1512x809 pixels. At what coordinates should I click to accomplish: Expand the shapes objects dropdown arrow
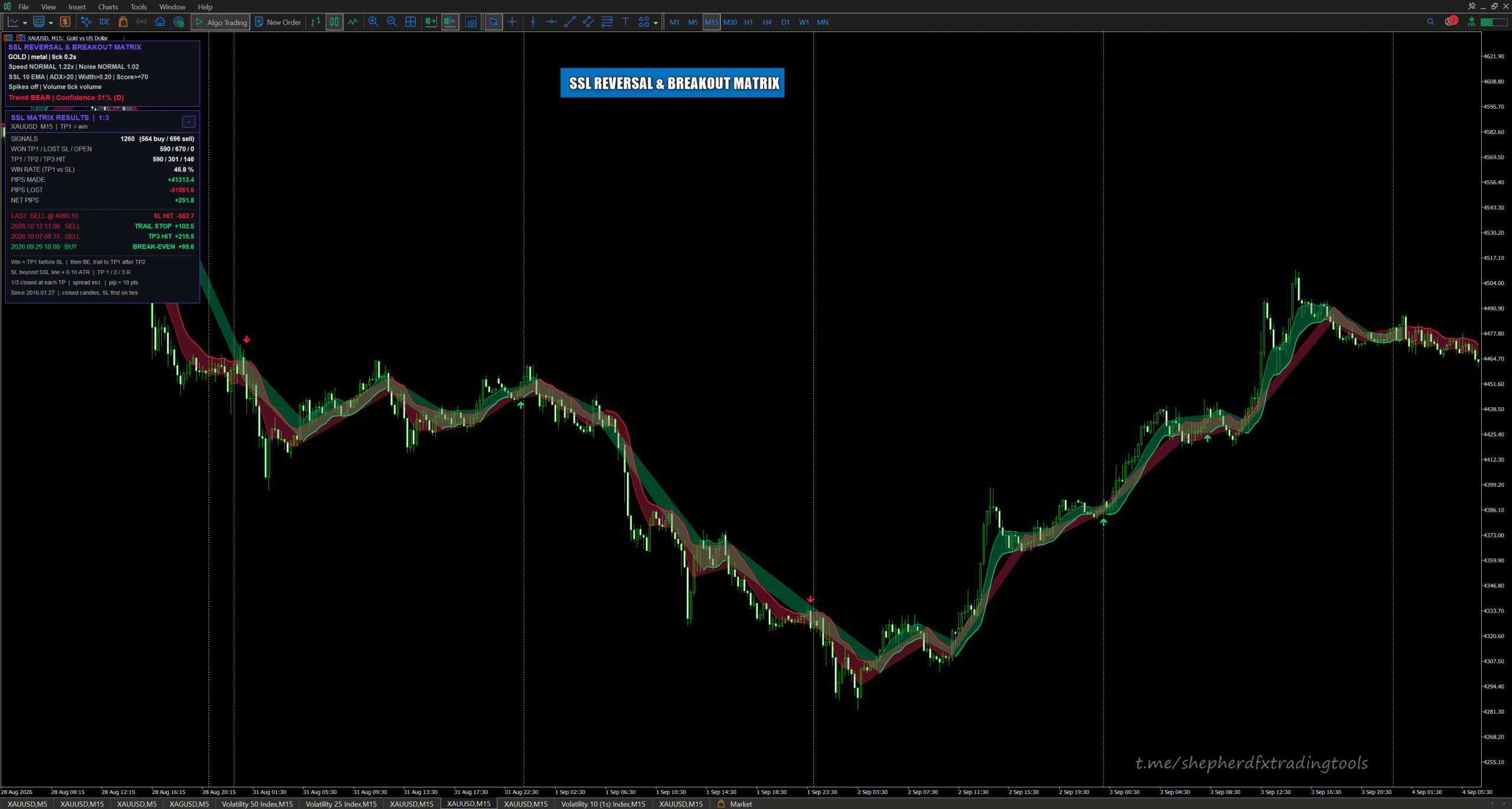[x=656, y=23]
